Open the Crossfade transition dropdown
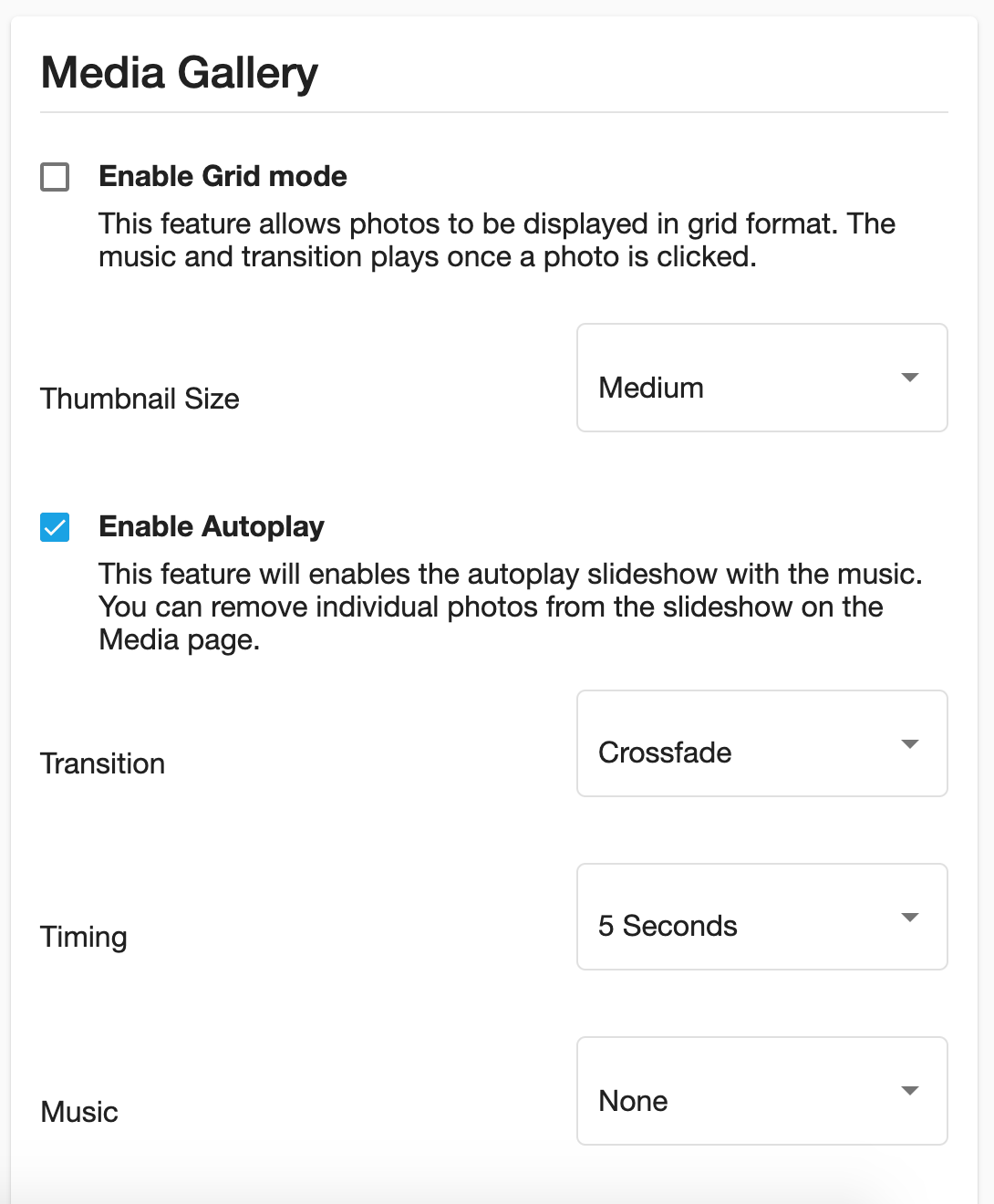 tap(762, 743)
